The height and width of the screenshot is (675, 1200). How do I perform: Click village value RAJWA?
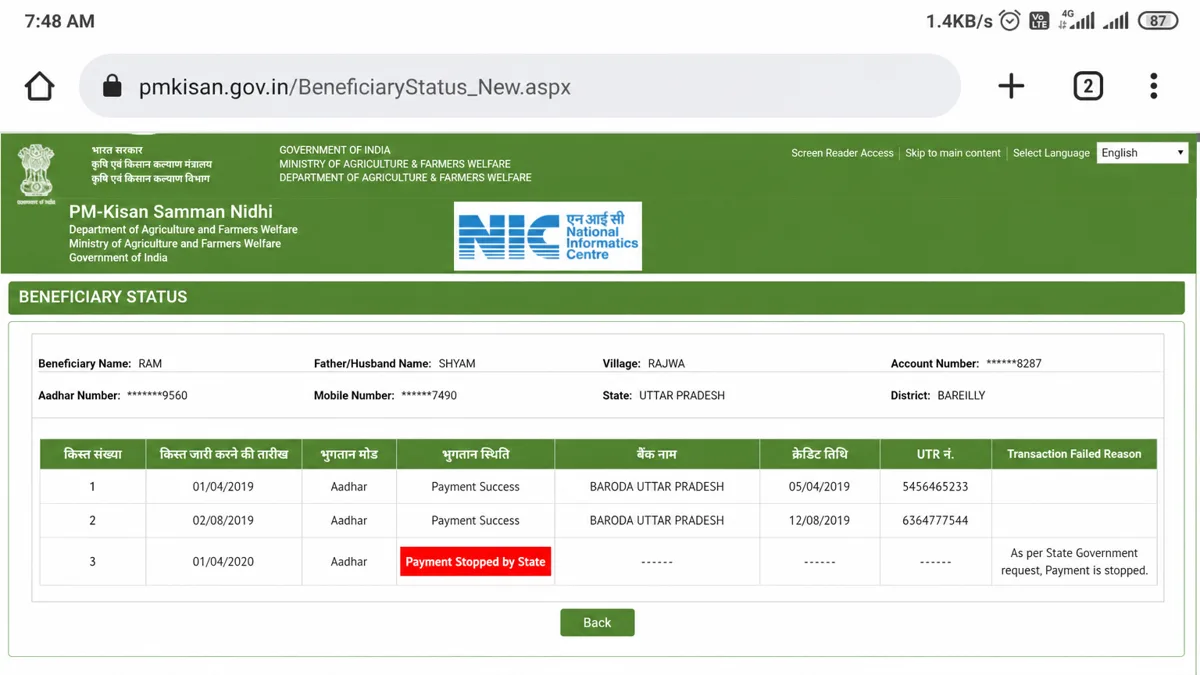point(666,364)
